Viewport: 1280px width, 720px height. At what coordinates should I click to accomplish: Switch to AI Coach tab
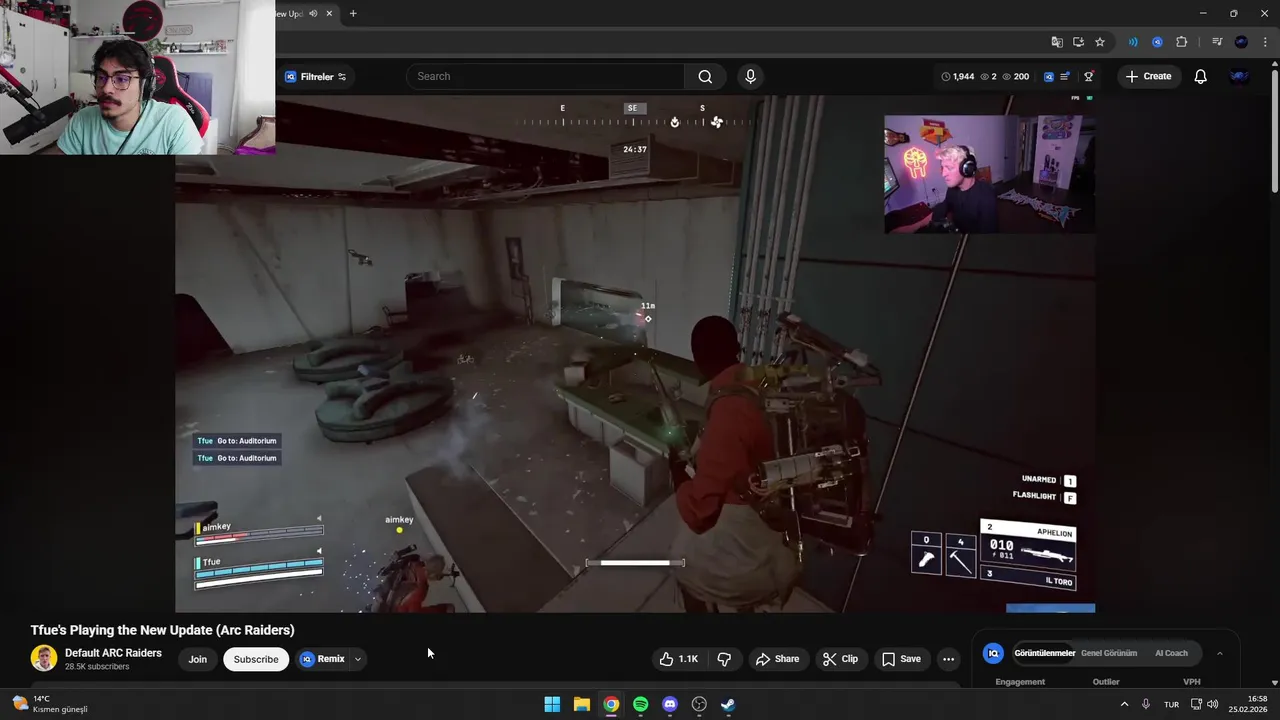(1171, 653)
